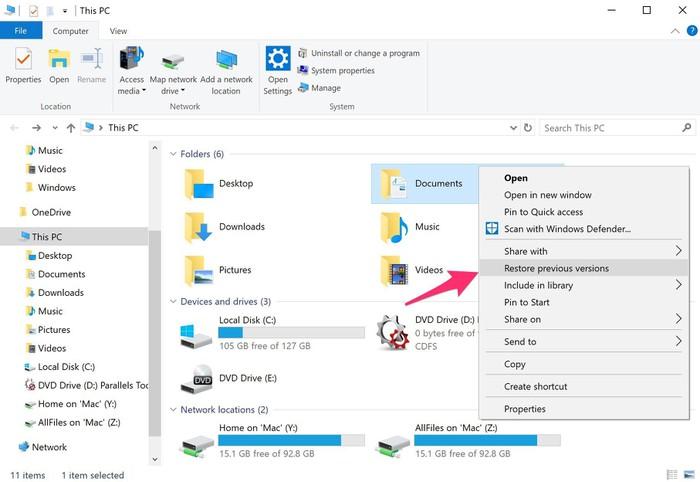Click the Access media icon

coord(131,71)
